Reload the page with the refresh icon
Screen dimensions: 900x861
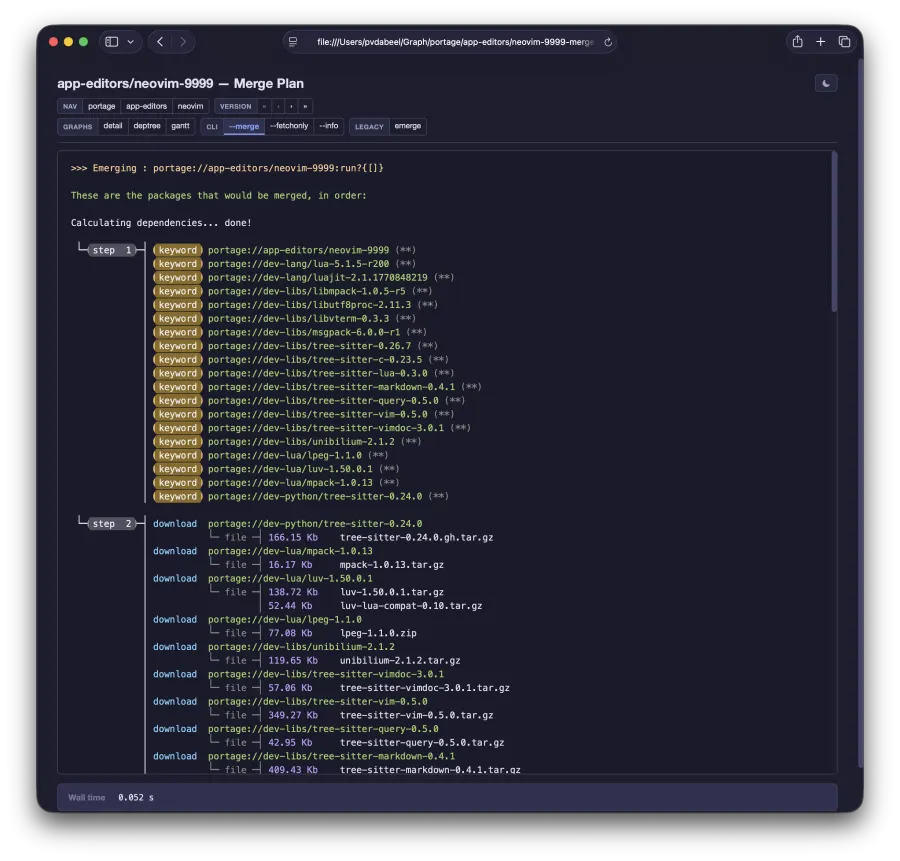pyautogui.click(x=608, y=42)
